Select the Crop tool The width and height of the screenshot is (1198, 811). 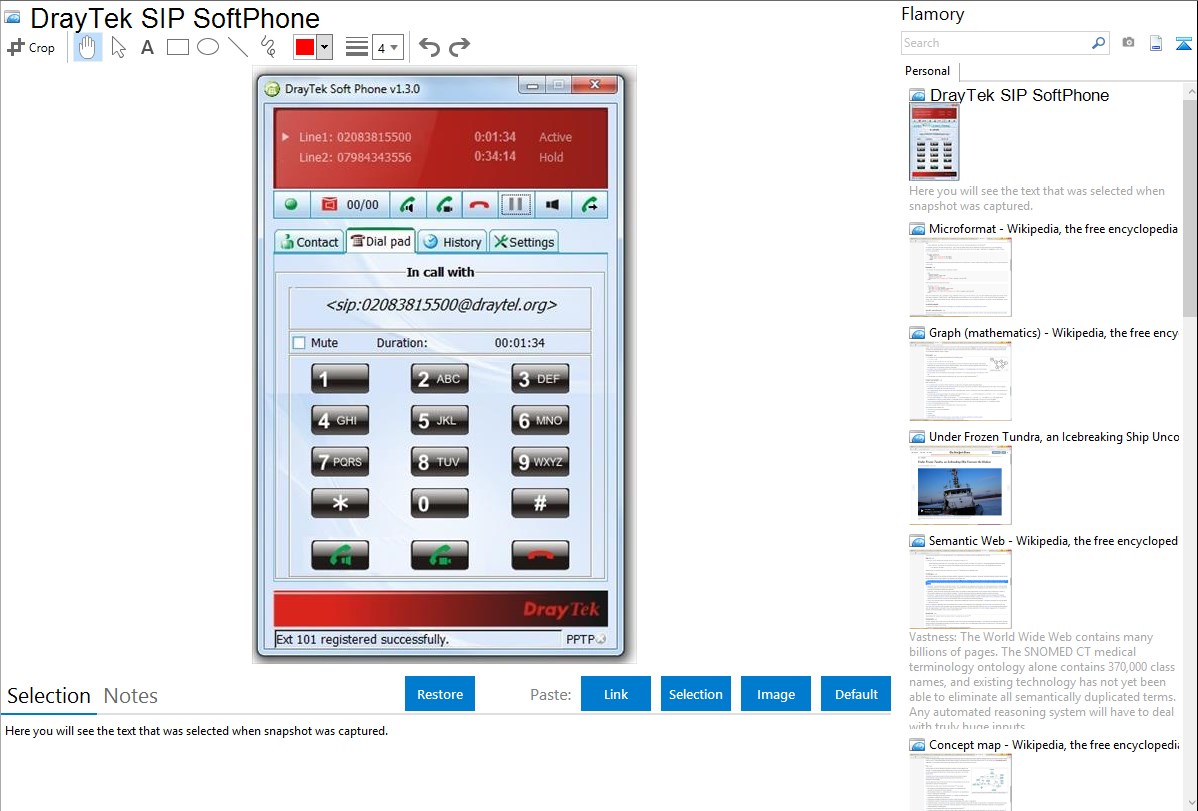click(x=31, y=47)
